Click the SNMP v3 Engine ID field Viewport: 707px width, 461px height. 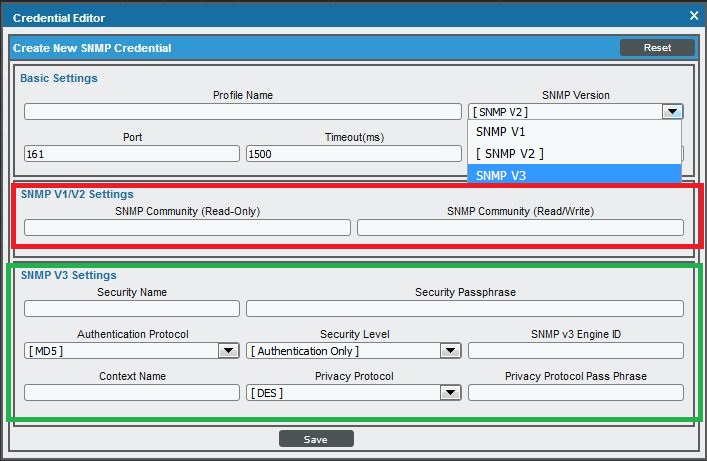pos(575,351)
